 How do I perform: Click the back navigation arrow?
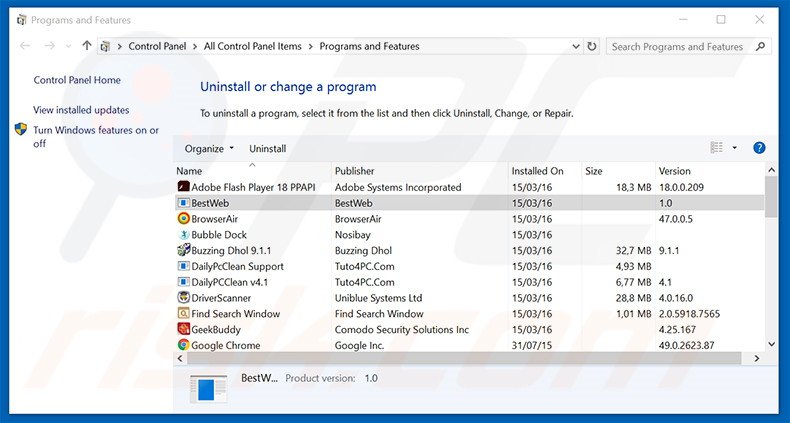tap(25, 46)
